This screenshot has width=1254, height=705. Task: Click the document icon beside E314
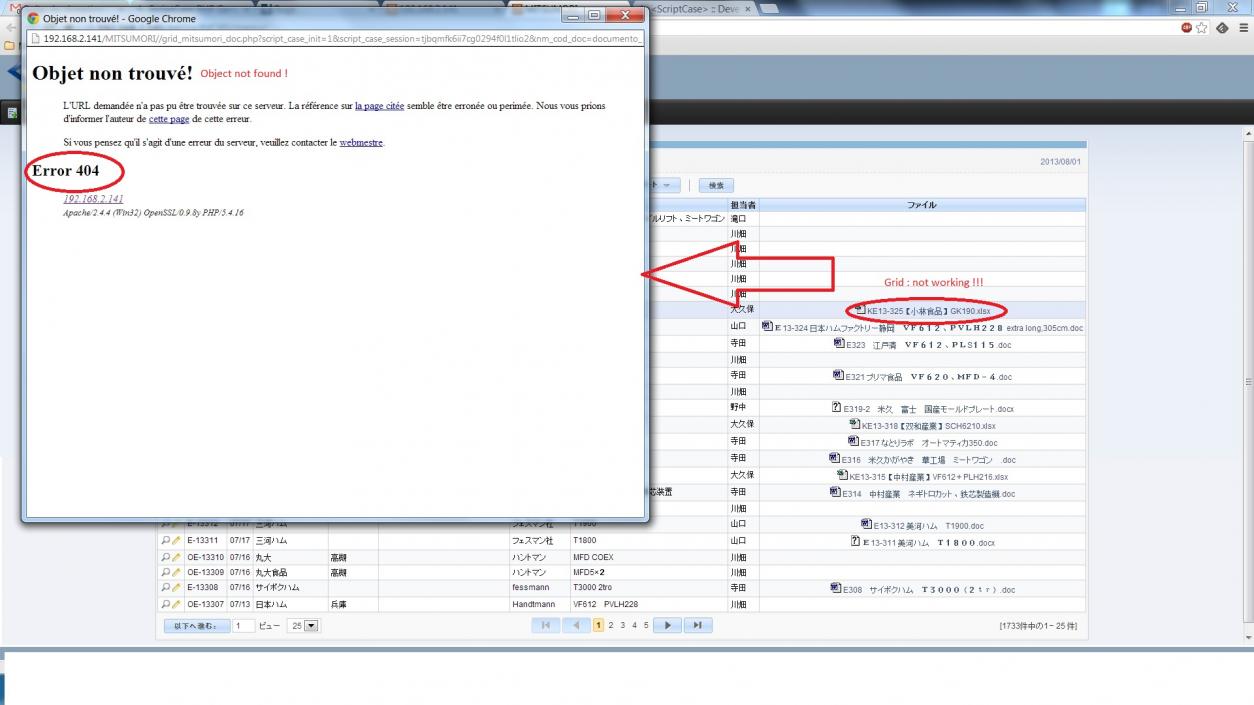(x=834, y=491)
